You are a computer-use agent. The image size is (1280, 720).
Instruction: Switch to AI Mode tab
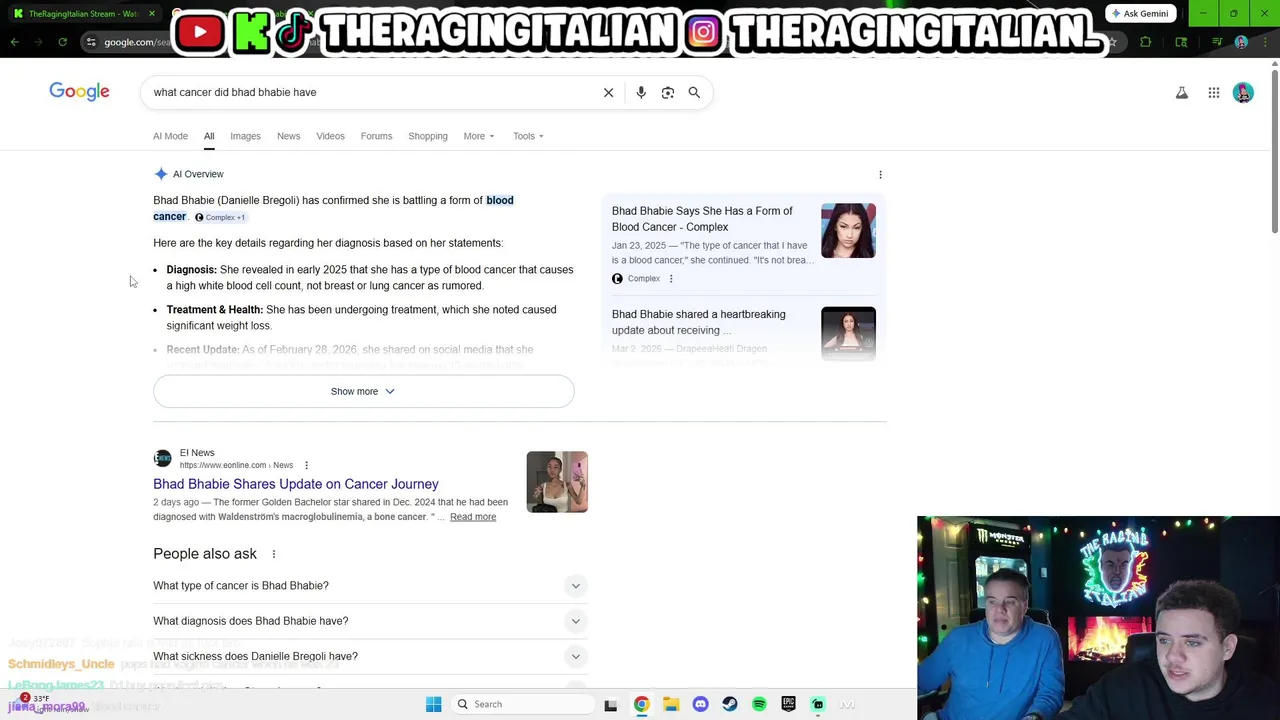pyautogui.click(x=170, y=136)
